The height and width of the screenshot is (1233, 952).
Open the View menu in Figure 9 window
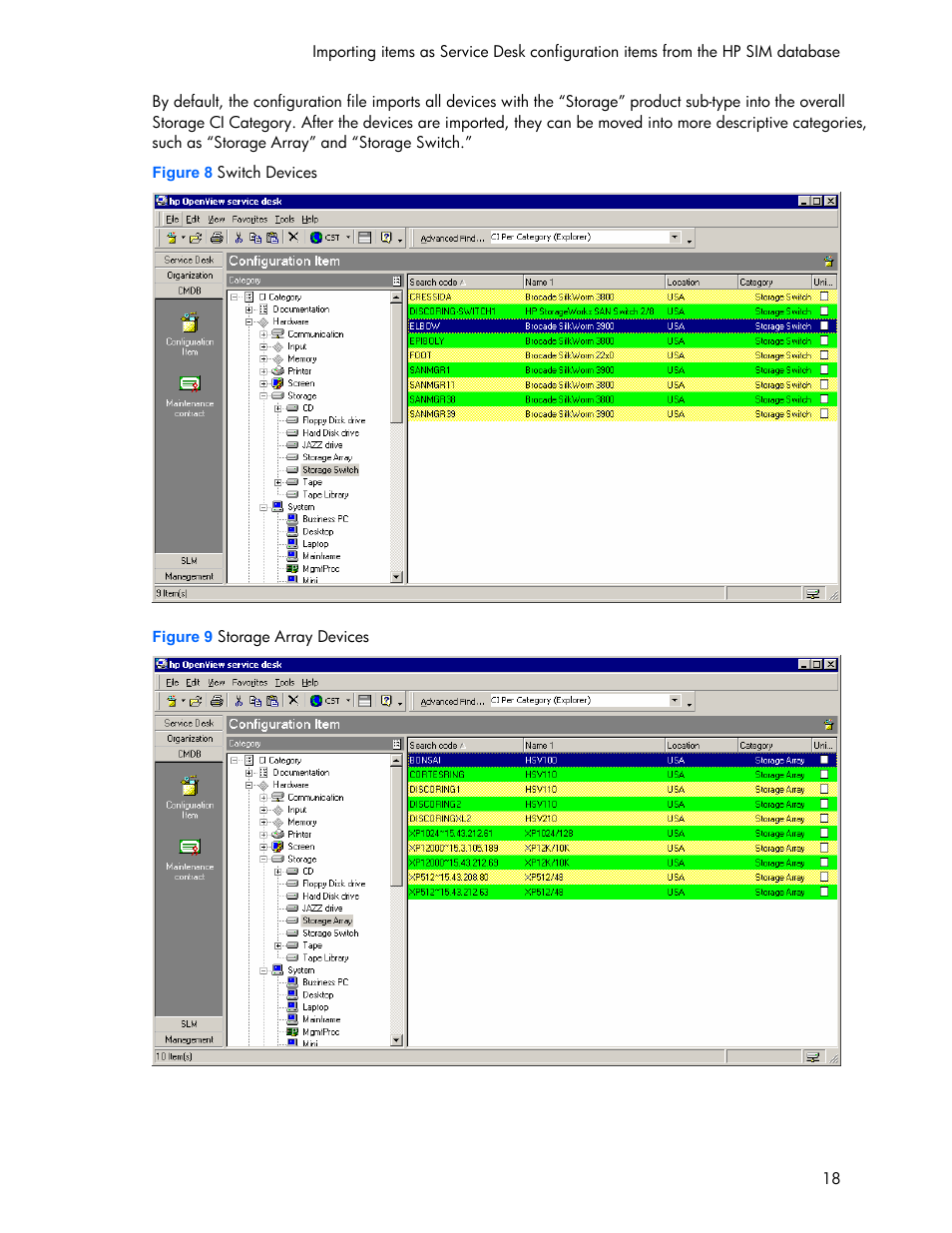[x=217, y=683]
